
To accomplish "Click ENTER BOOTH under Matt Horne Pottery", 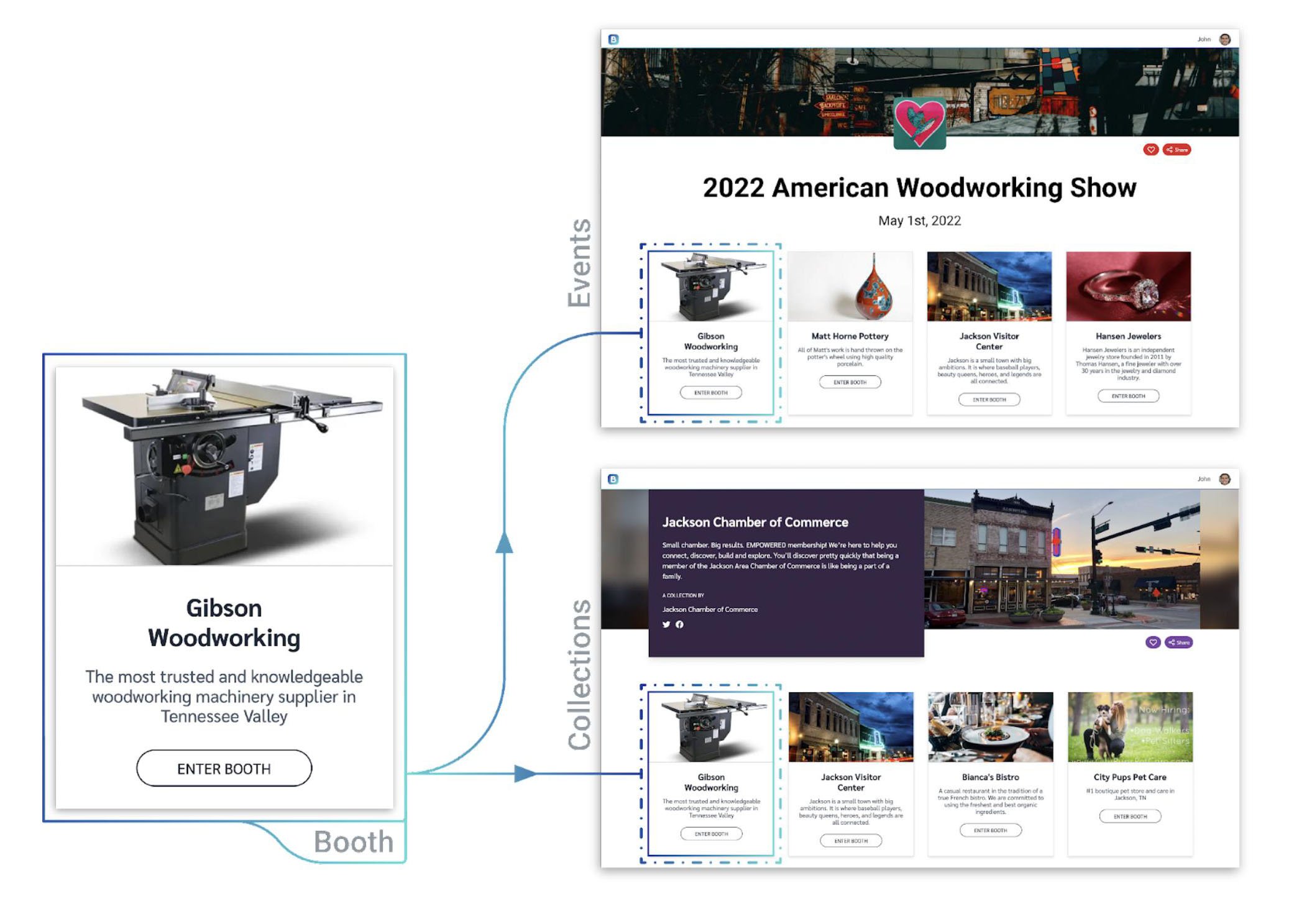I will (850, 382).
